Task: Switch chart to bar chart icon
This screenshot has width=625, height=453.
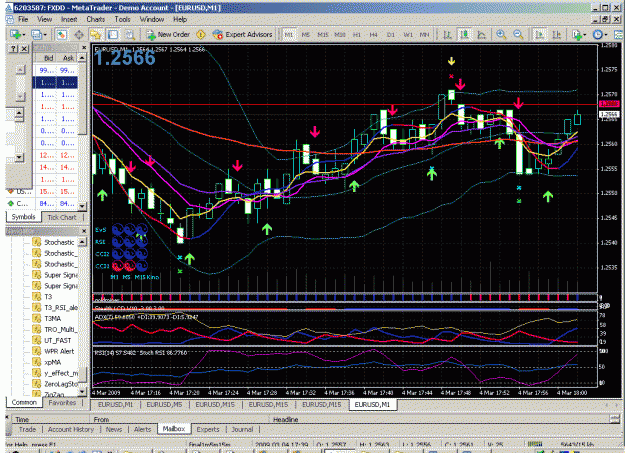Action: pos(447,35)
